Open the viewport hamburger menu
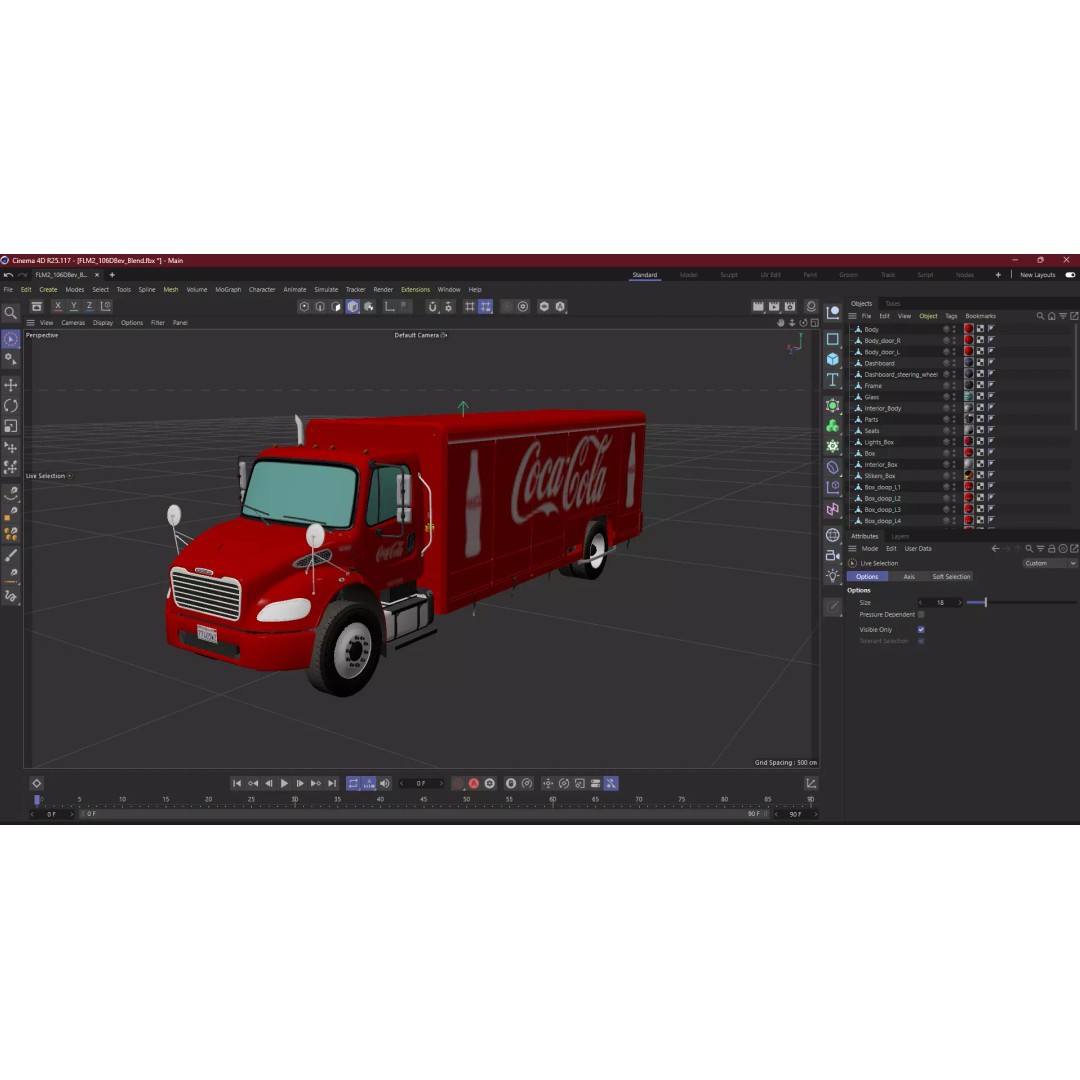 (30, 322)
